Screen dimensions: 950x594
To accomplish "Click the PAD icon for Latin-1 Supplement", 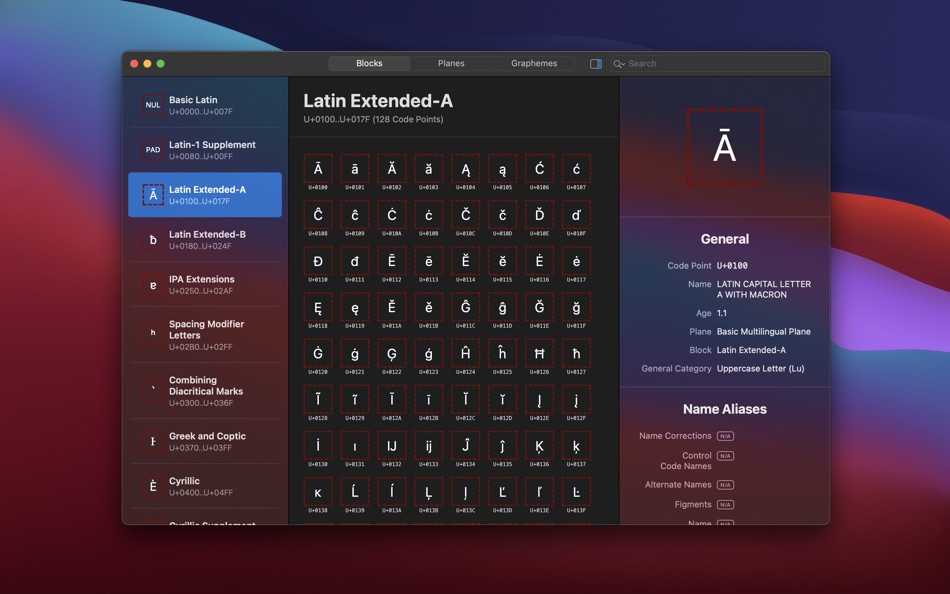I will [x=153, y=150].
